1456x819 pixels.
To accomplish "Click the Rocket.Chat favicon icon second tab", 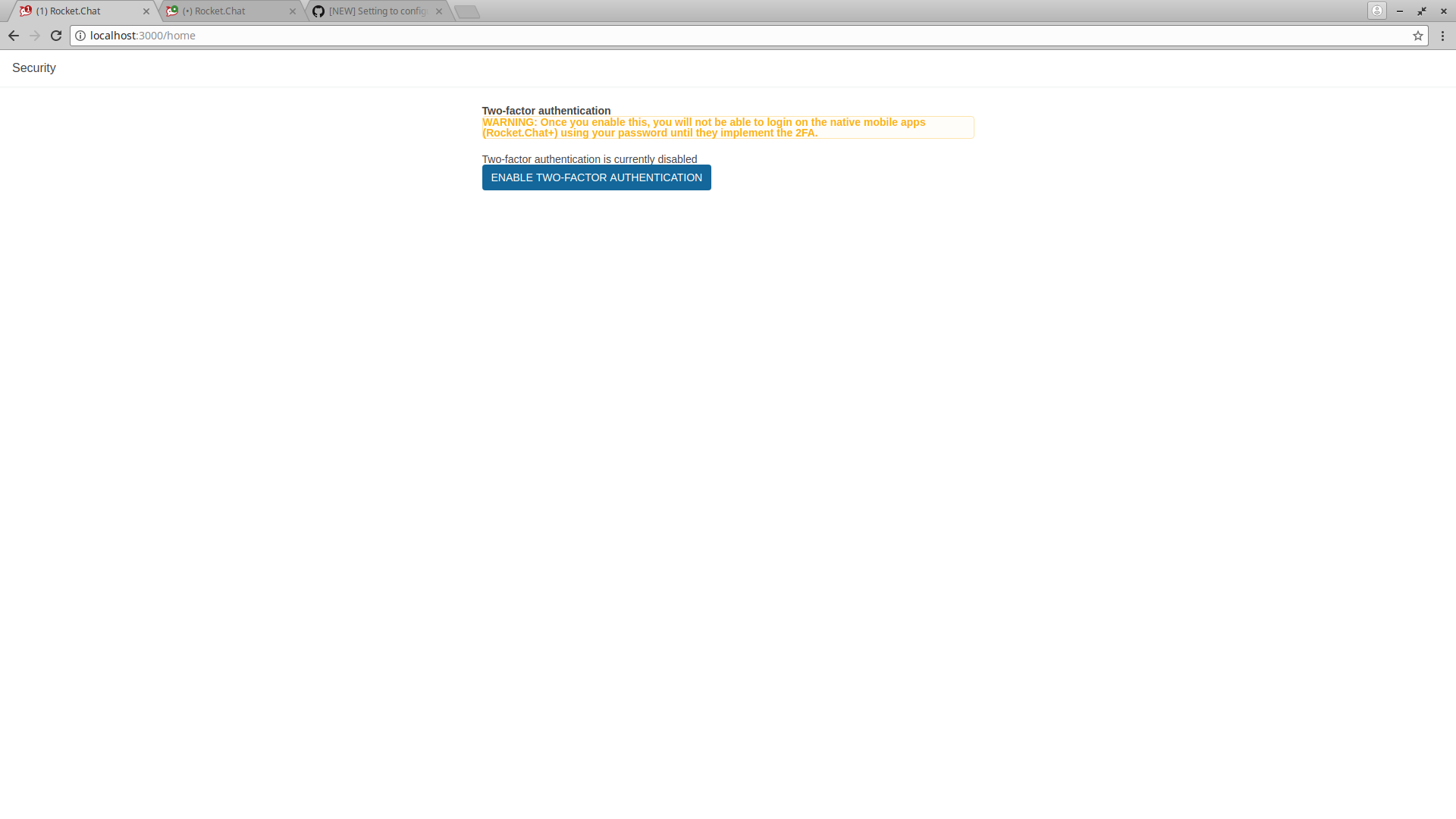I will [172, 11].
